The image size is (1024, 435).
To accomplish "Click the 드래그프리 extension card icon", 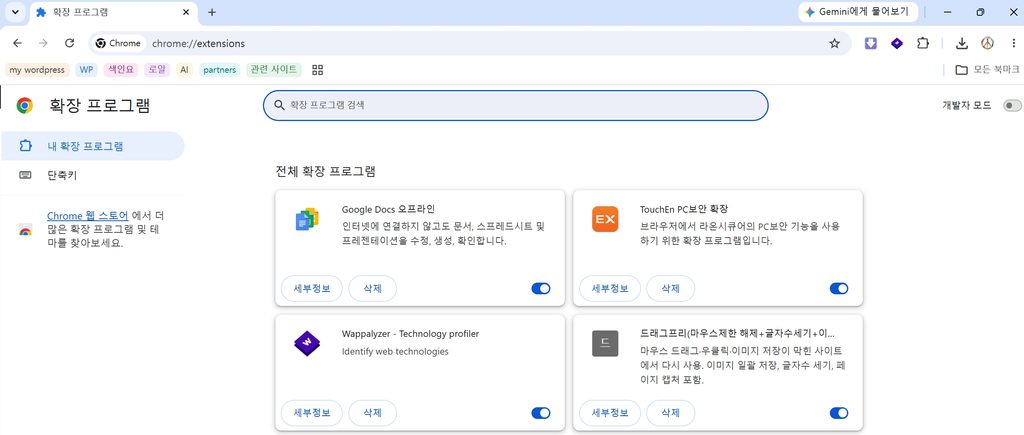I will pos(605,344).
